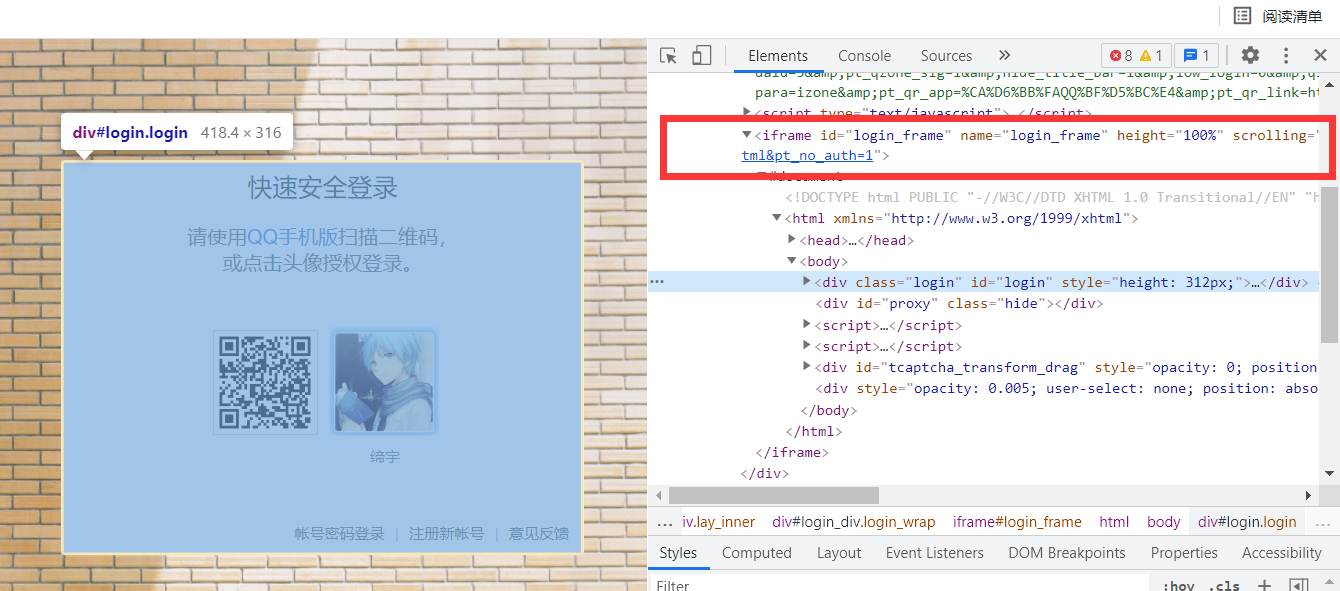Click the 1 warning badge
The width and height of the screenshot is (1340, 591).
click(x=1154, y=55)
